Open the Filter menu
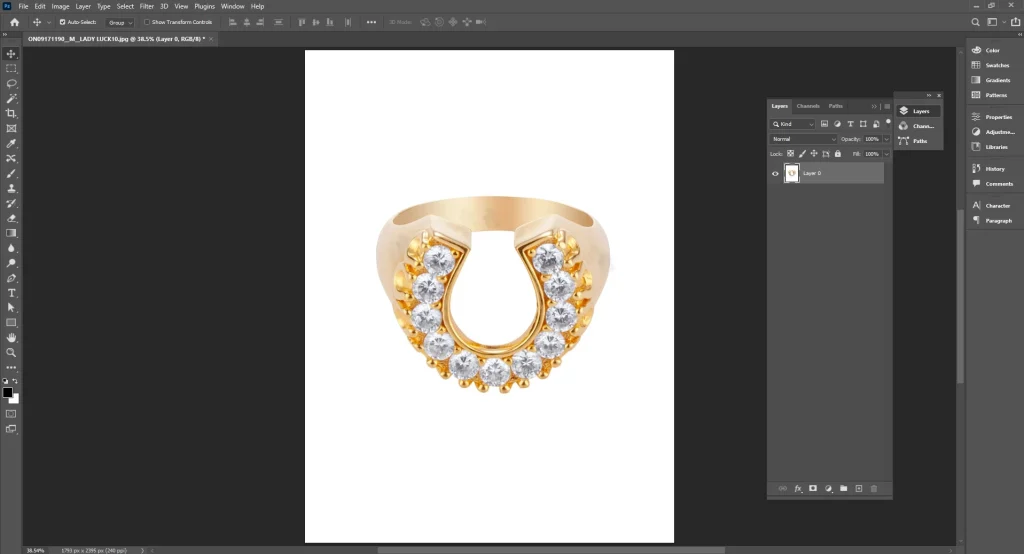 [x=146, y=6]
